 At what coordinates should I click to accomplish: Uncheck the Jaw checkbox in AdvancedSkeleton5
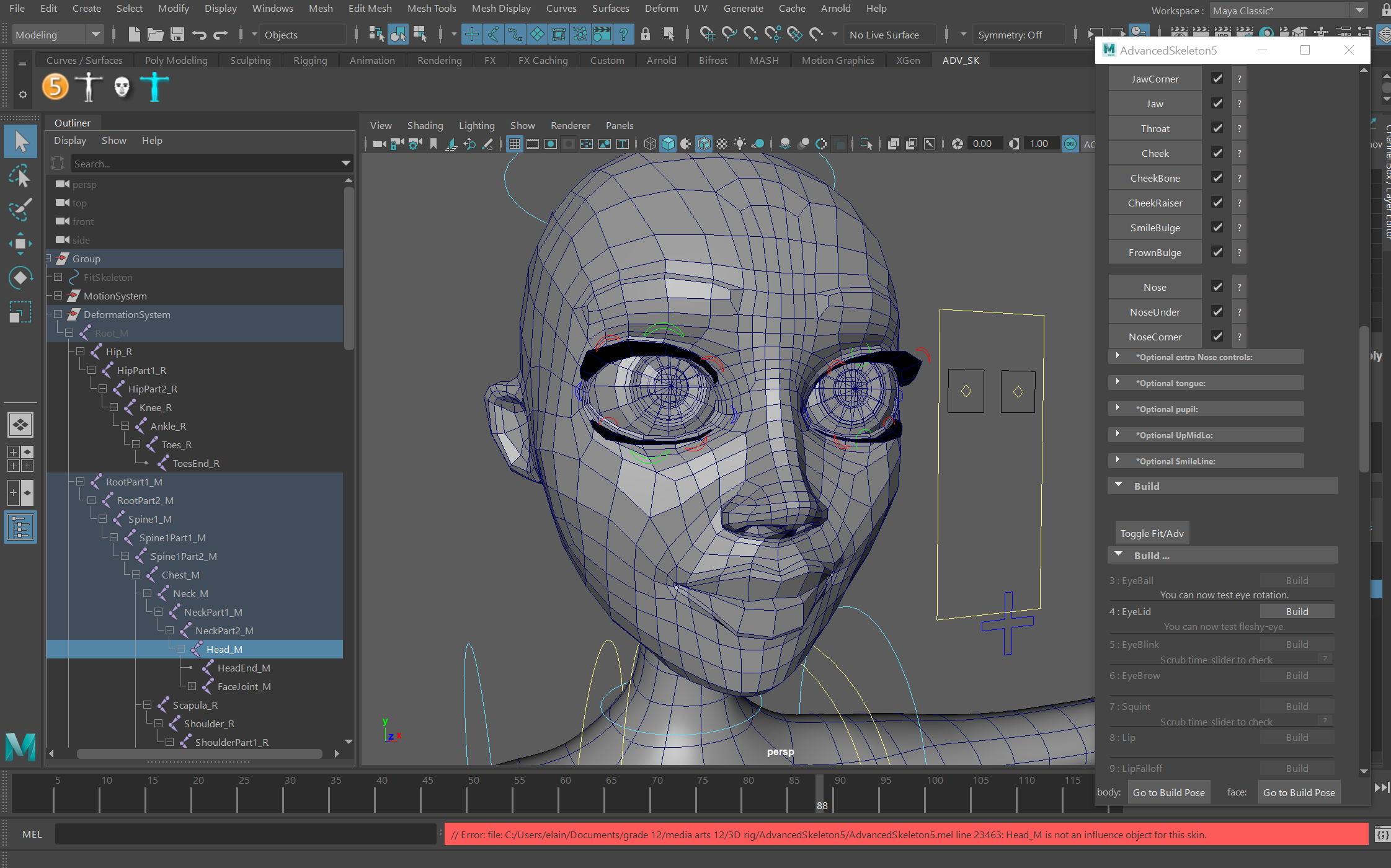(1216, 103)
